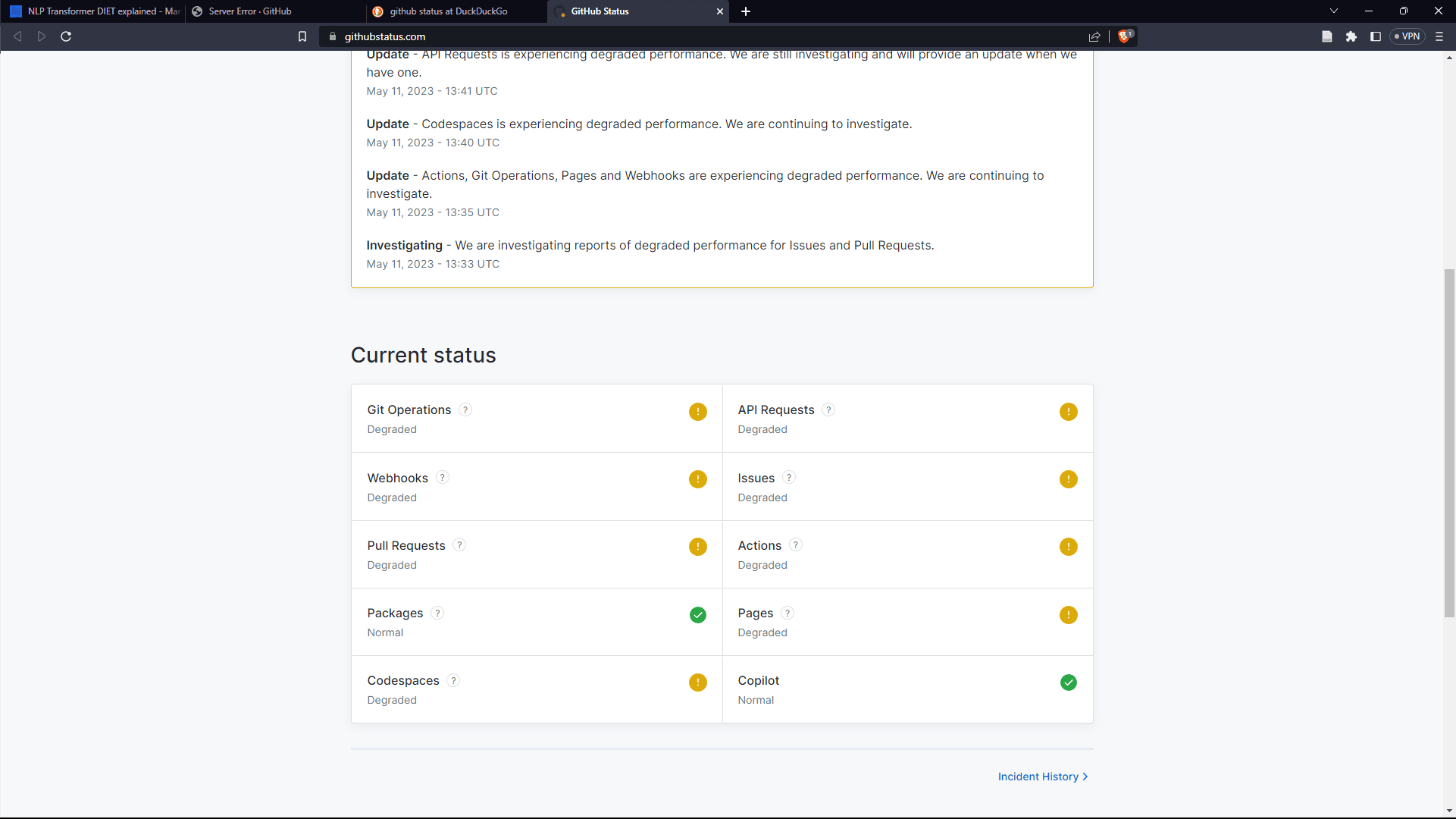
Task: Expand the tab search dropdown arrow
Action: (x=1334, y=11)
